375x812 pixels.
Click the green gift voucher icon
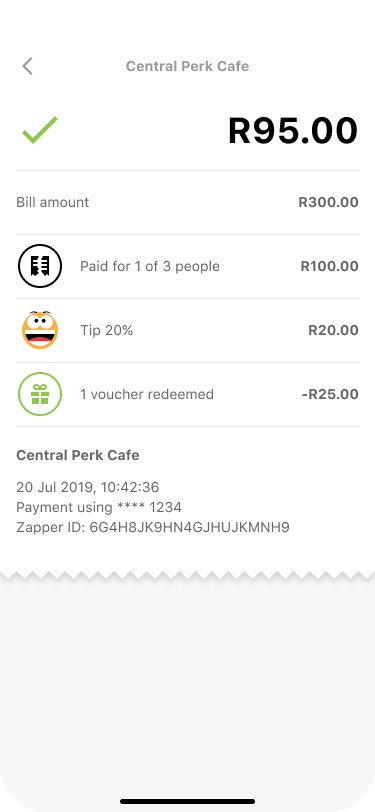pos(40,394)
